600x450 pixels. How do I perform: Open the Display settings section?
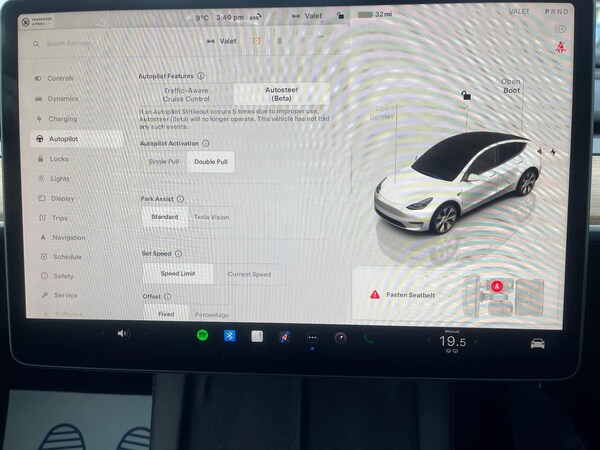pyautogui.click(x=62, y=198)
